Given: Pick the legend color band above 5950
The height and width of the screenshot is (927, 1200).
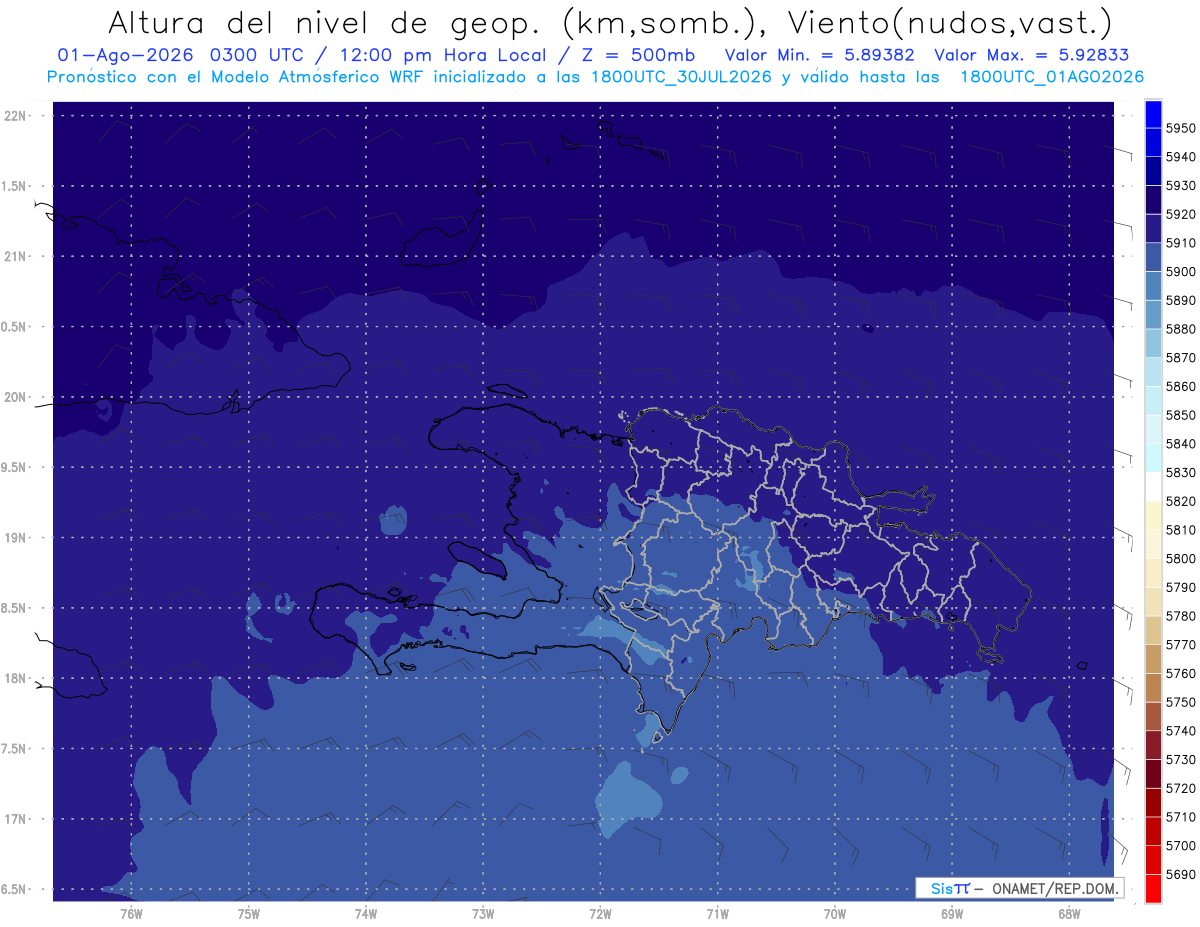Looking at the screenshot, I should tap(1153, 114).
